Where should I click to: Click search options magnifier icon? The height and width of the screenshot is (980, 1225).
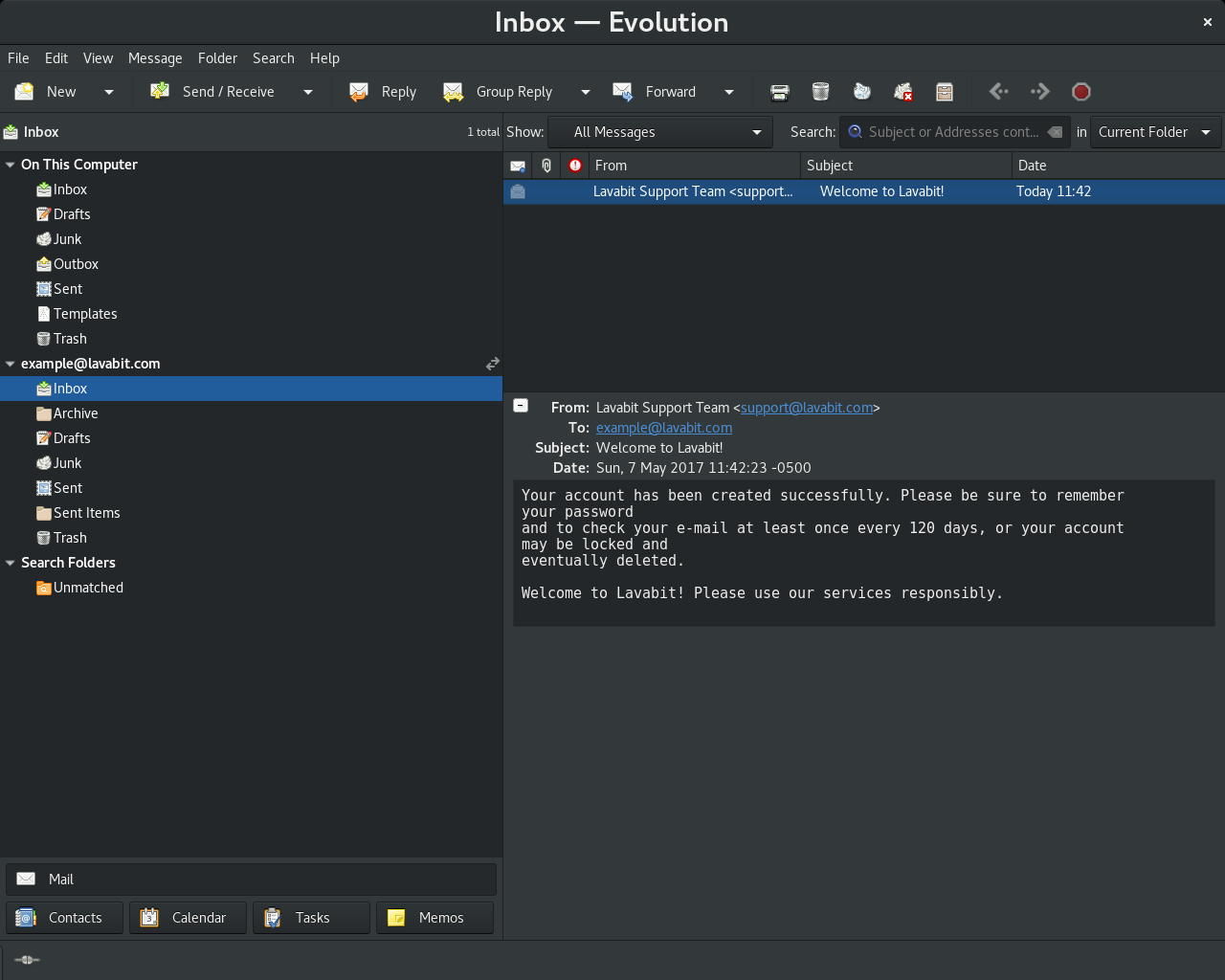click(855, 132)
